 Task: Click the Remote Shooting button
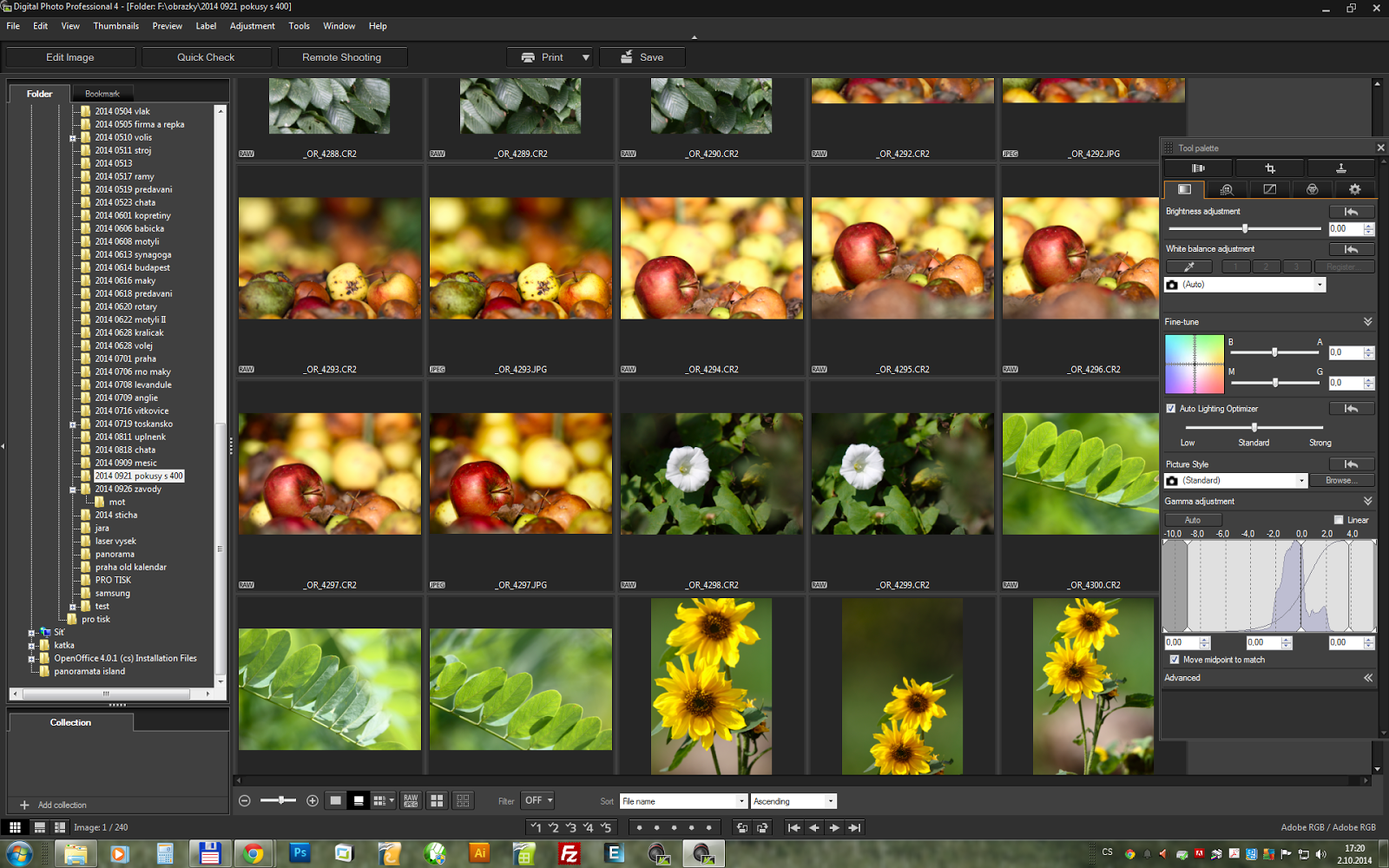coord(341,57)
